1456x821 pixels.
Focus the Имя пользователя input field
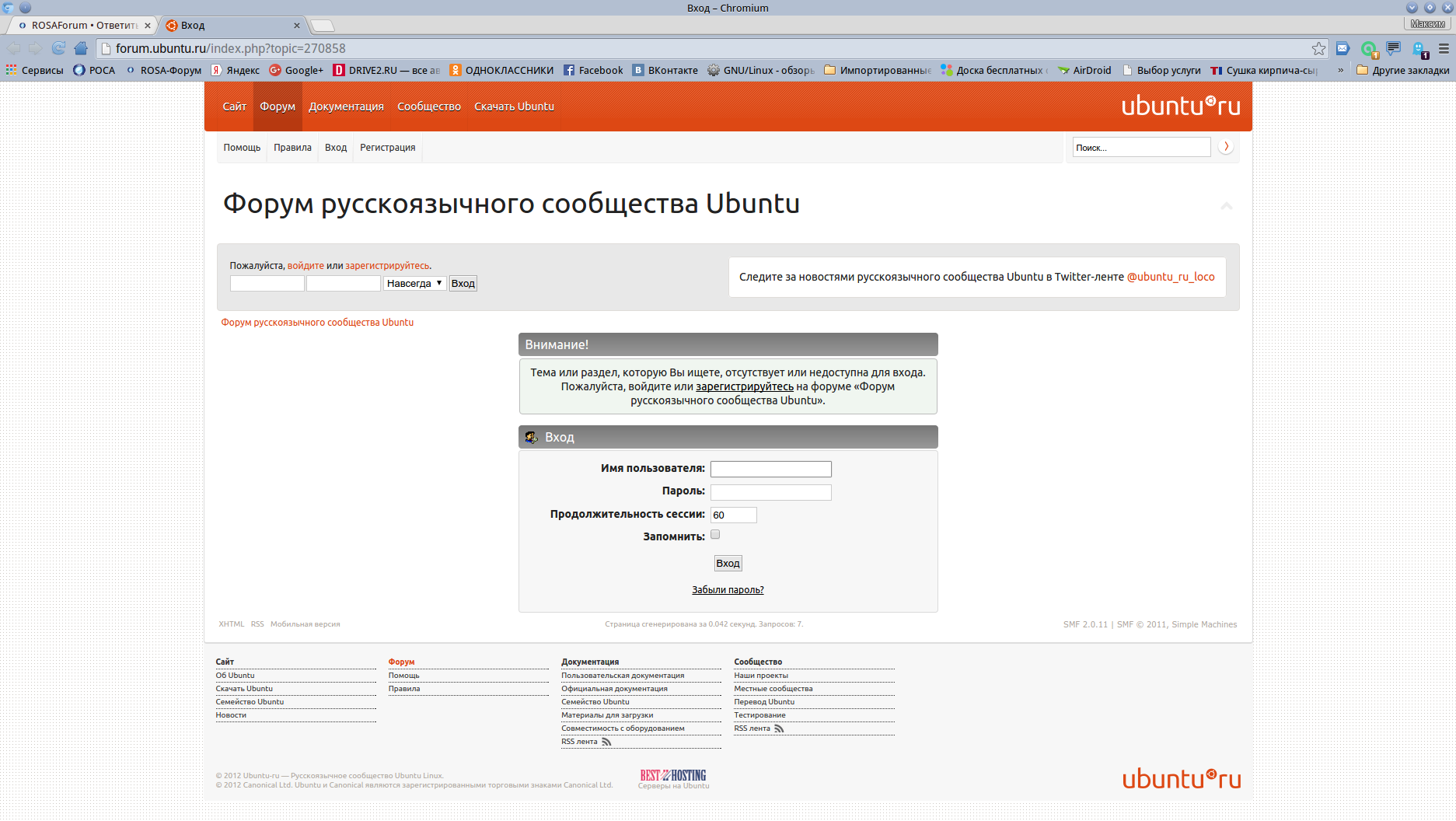point(770,469)
